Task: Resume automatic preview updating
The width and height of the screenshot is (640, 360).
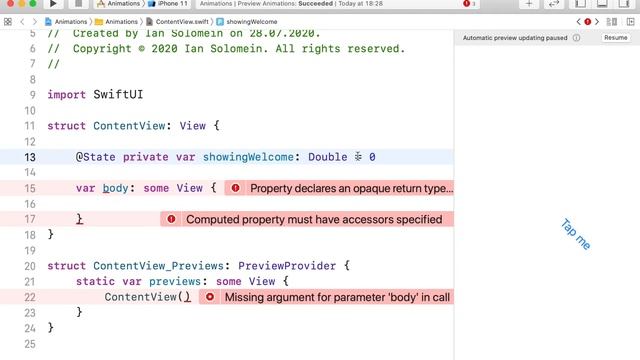Action: click(616, 38)
